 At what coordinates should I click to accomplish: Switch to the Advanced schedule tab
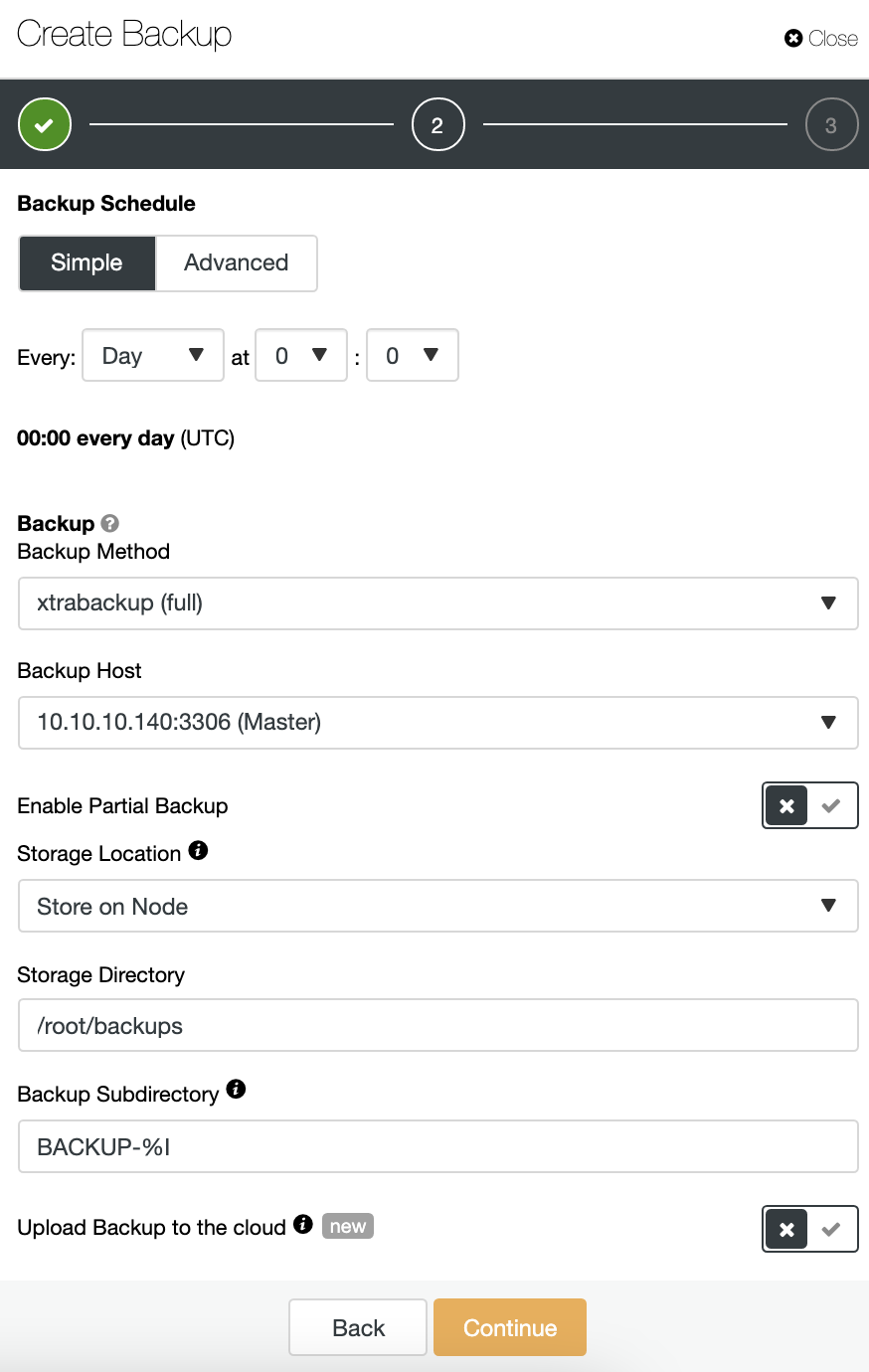[237, 262]
